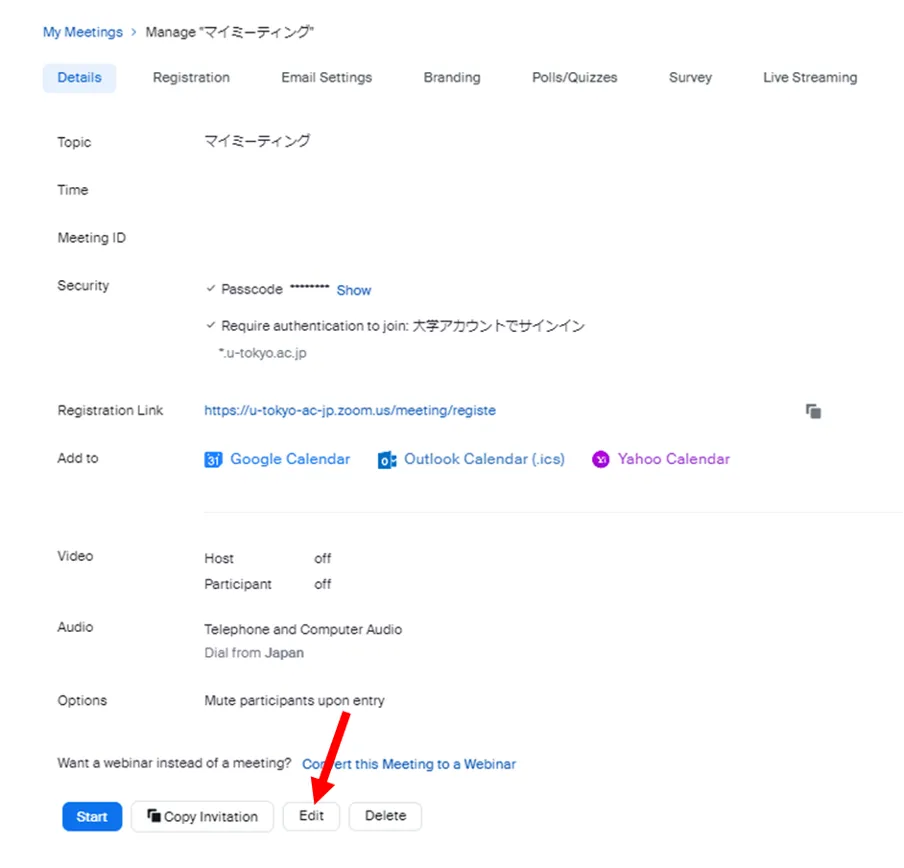Select the Polls/Quizzes tab
The height and width of the screenshot is (868, 904).
click(574, 78)
